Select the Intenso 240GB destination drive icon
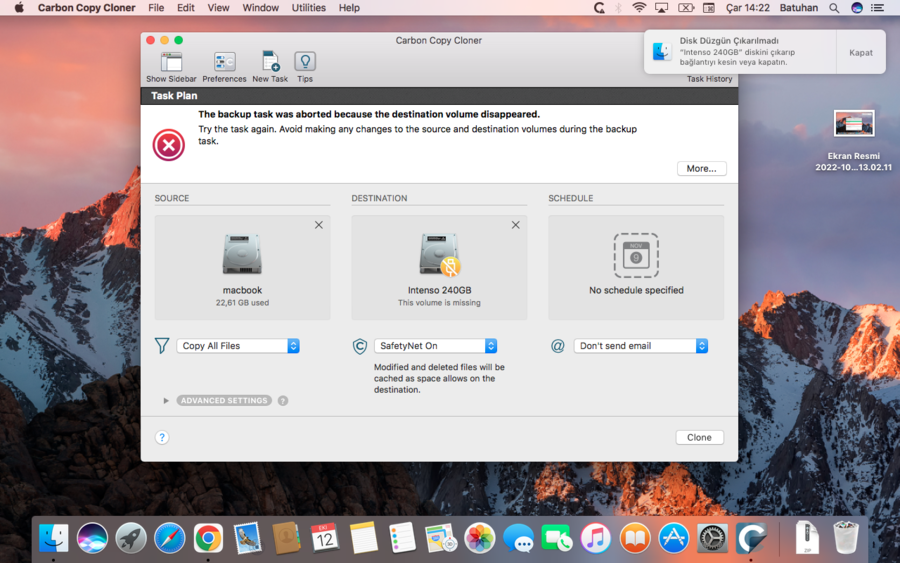Image resolution: width=900 pixels, height=563 pixels. tap(439, 254)
